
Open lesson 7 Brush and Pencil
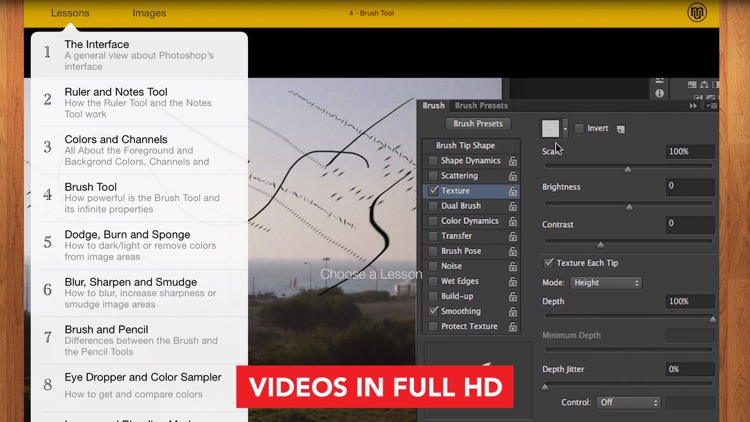tap(139, 340)
